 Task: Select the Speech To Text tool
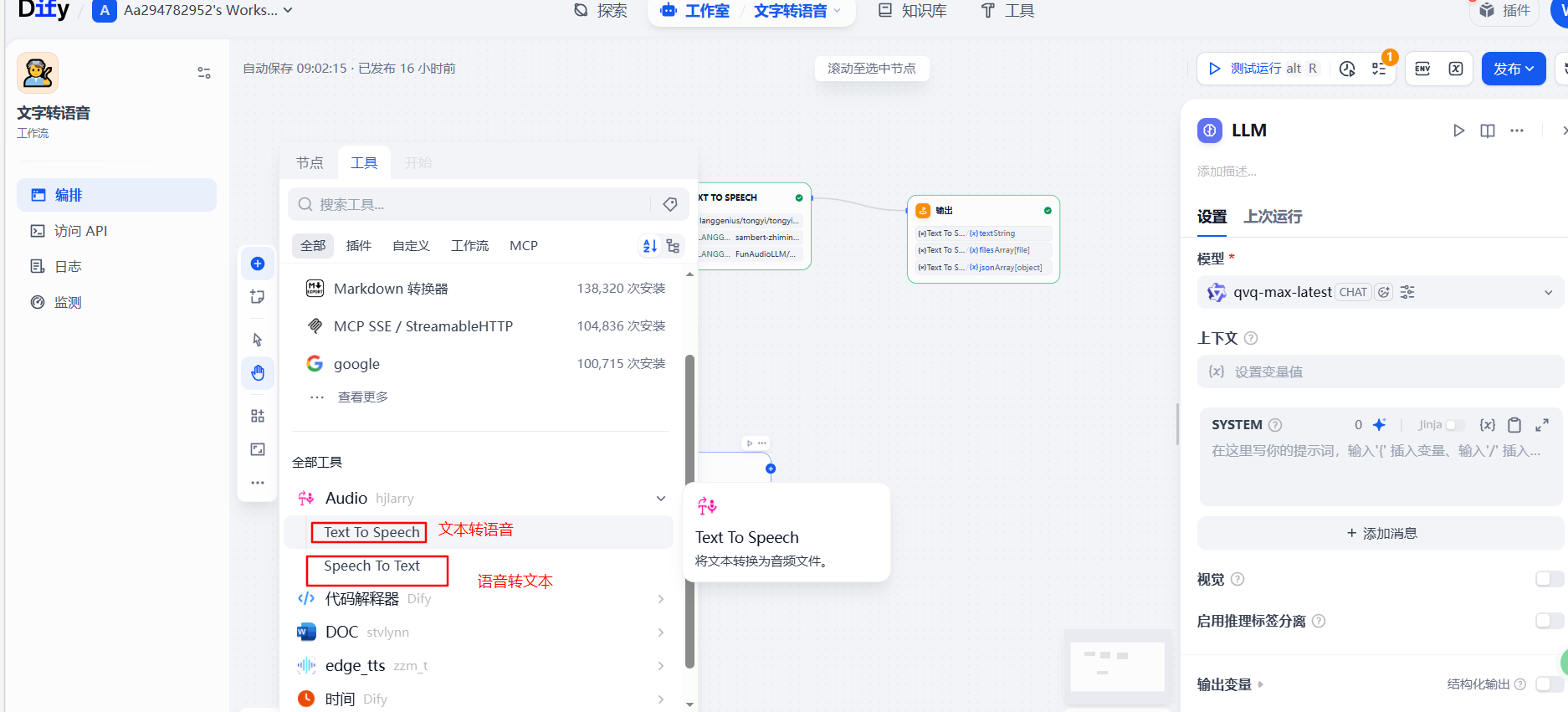372,566
